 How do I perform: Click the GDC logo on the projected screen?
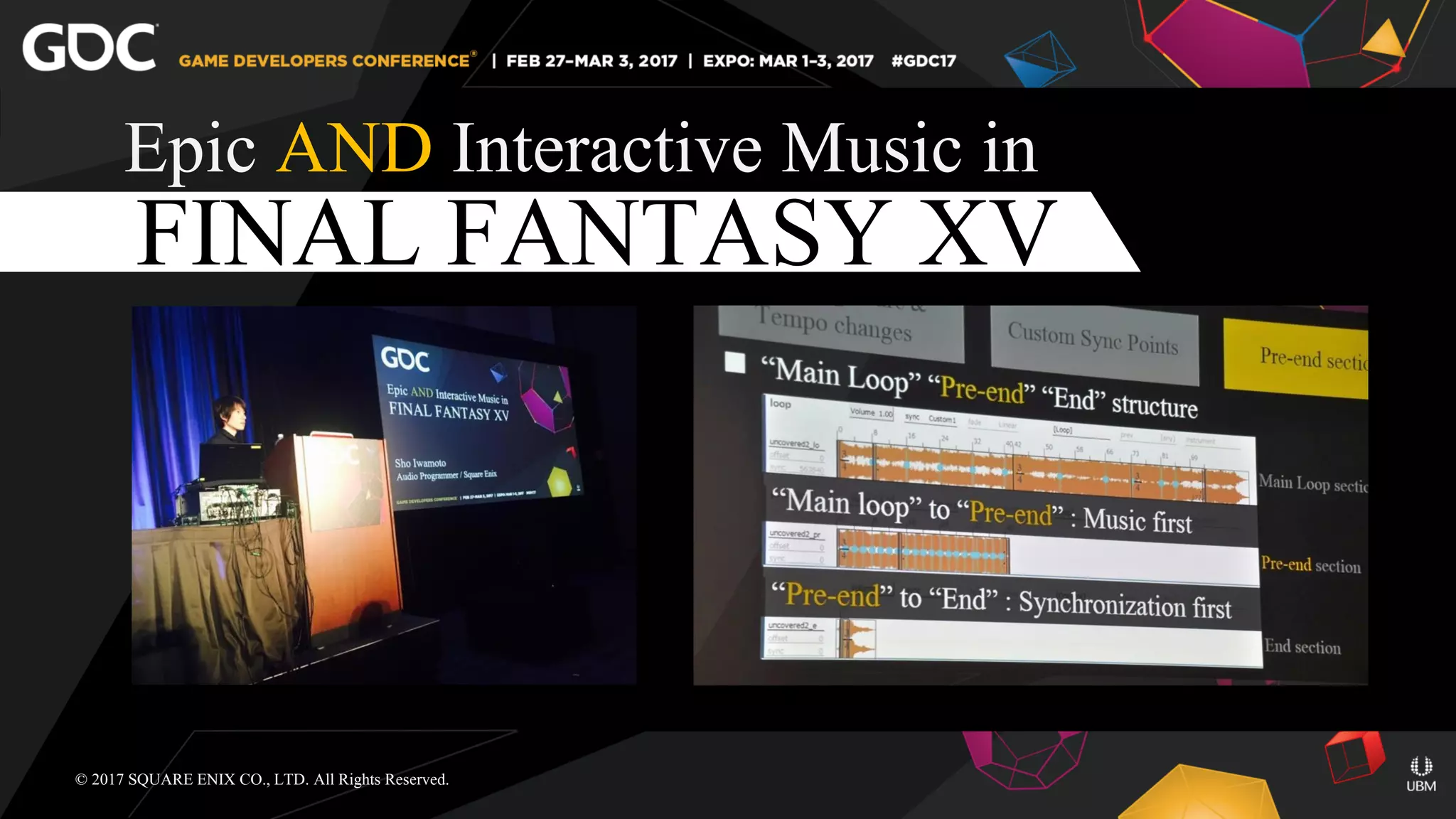(405, 360)
